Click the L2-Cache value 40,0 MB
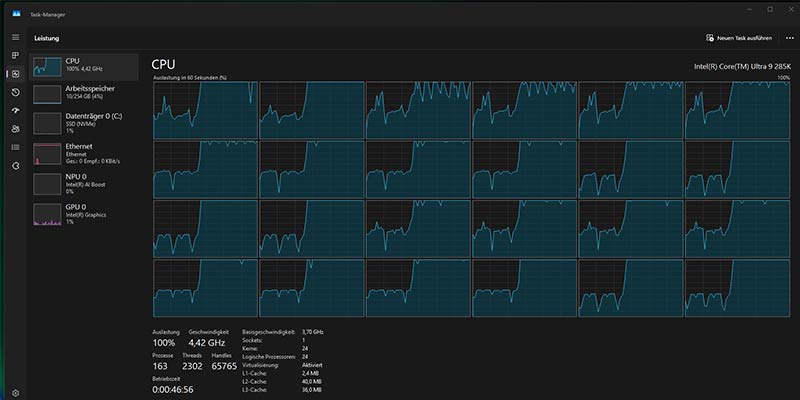Viewport: 800px width, 400px height. pos(311,382)
